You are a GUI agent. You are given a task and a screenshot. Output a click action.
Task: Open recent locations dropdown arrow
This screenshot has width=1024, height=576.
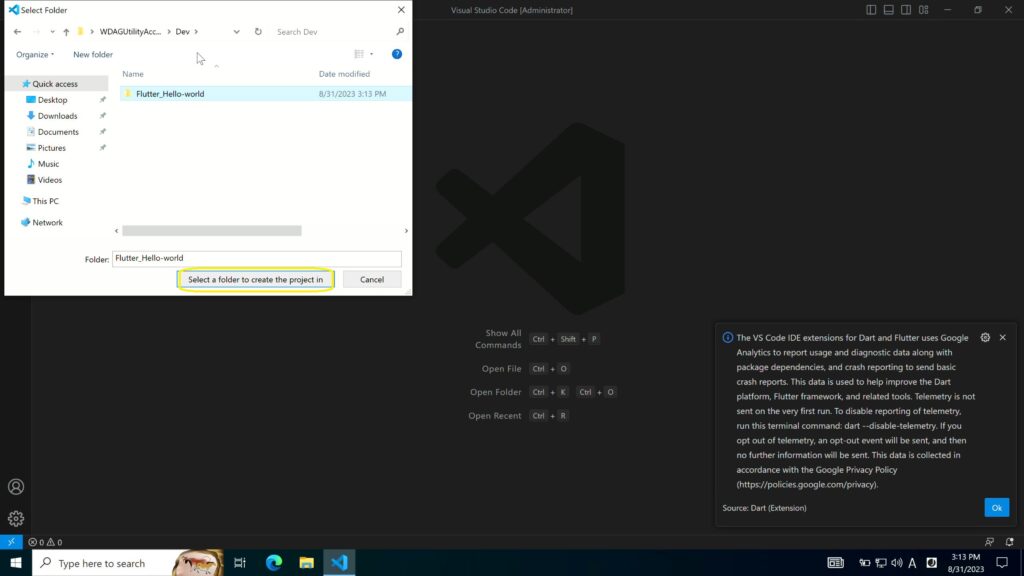[x=52, y=31]
